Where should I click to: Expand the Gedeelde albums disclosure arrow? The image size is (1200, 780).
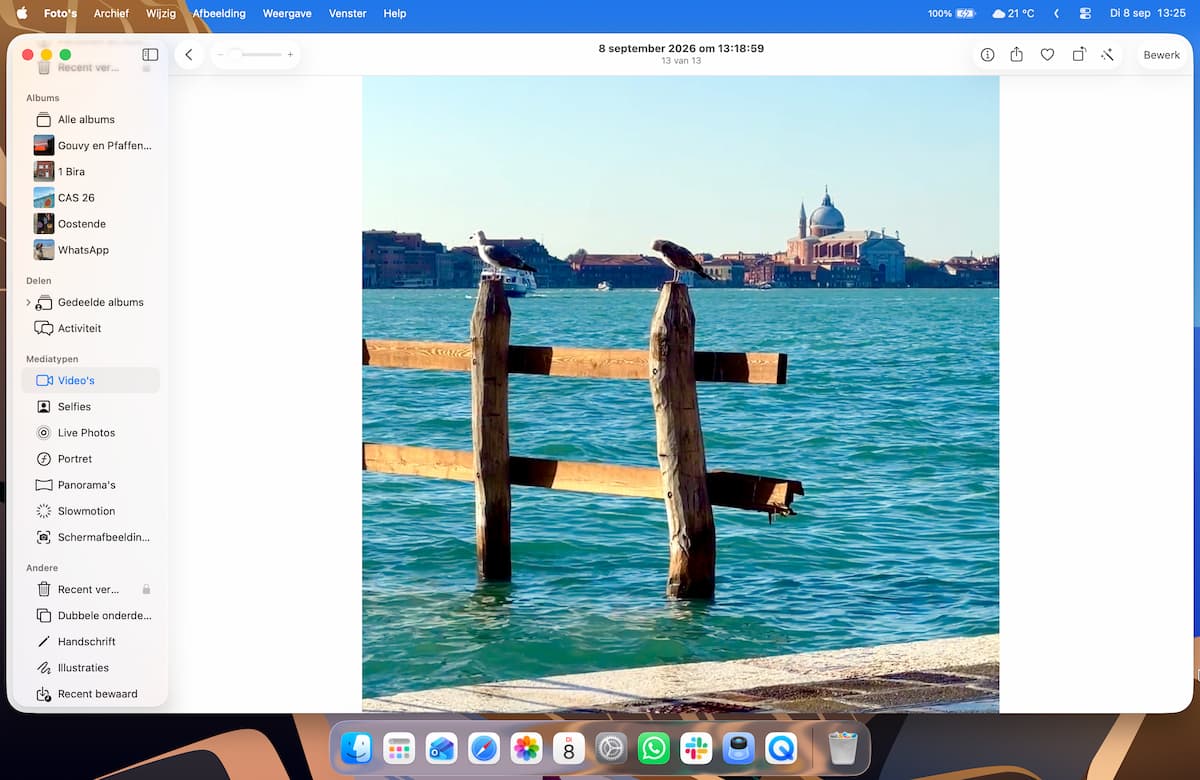point(28,302)
